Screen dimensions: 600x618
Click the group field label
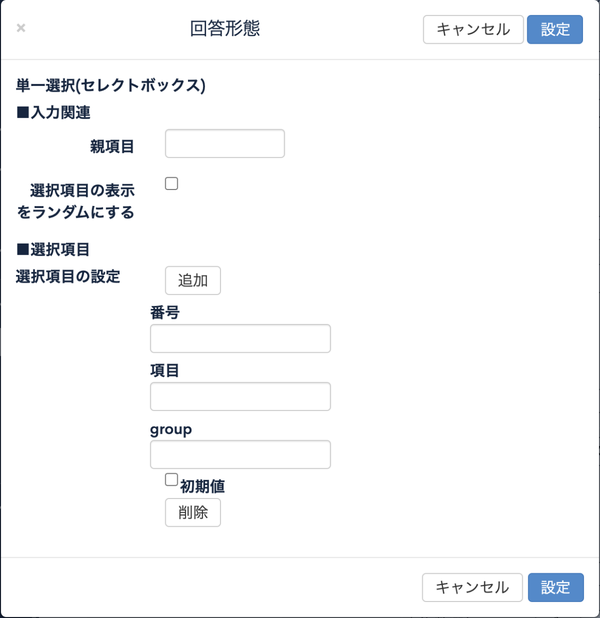tap(171, 429)
